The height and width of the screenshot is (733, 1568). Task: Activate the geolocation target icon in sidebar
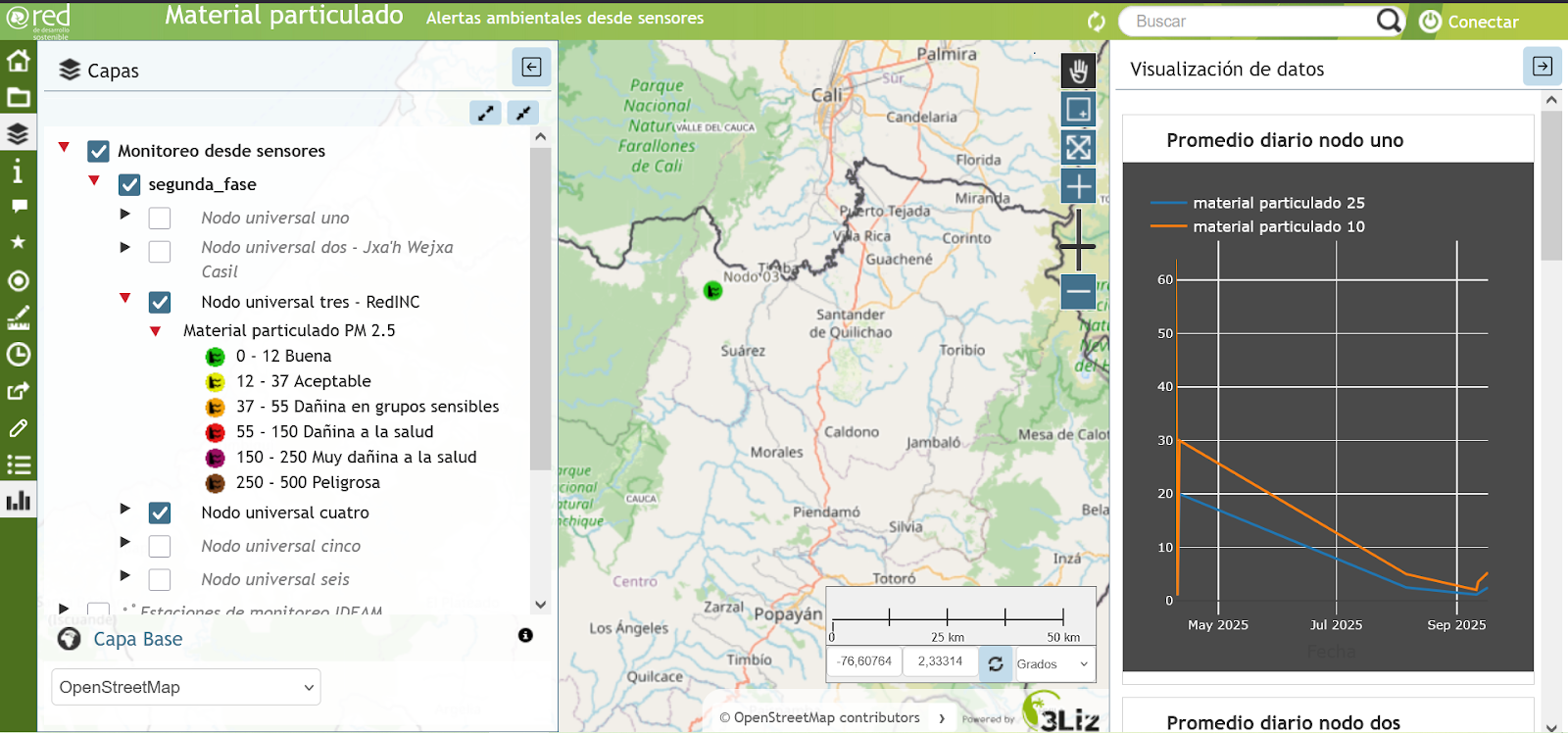tap(18, 281)
